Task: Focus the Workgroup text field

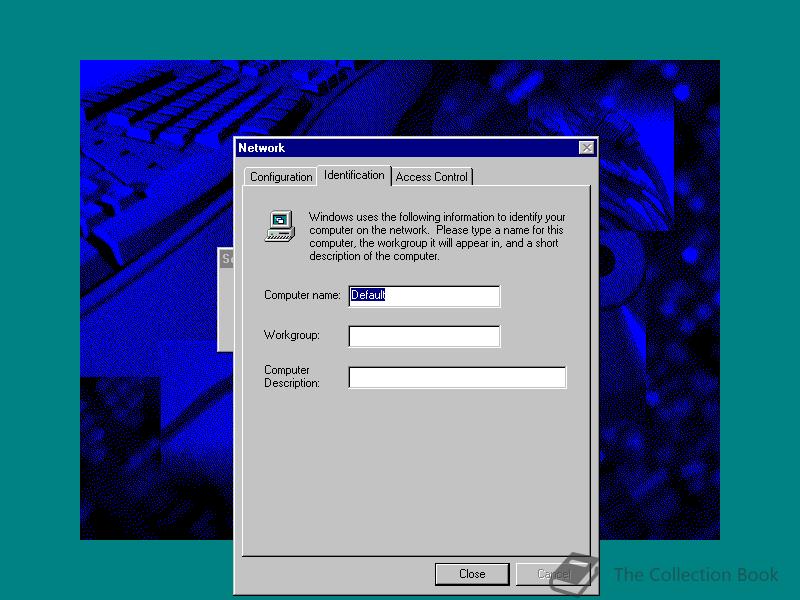Action: click(x=424, y=336)
